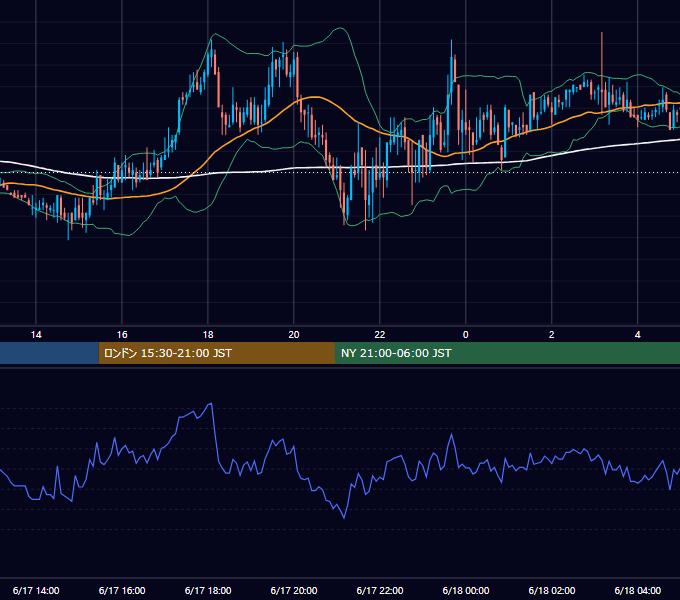Click the 6/17 14:00 date label
The width and height of the screenshot is (680, 600).
click(36, 590)
